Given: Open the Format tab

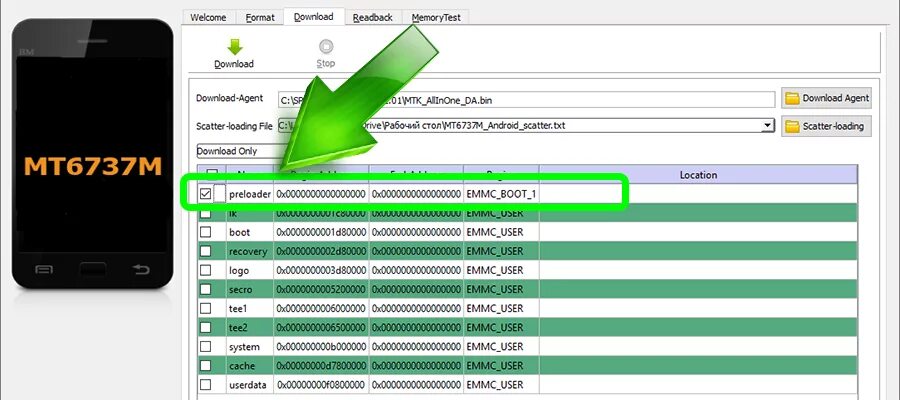Looking at the screenshot, I should (x=260, y=18).
